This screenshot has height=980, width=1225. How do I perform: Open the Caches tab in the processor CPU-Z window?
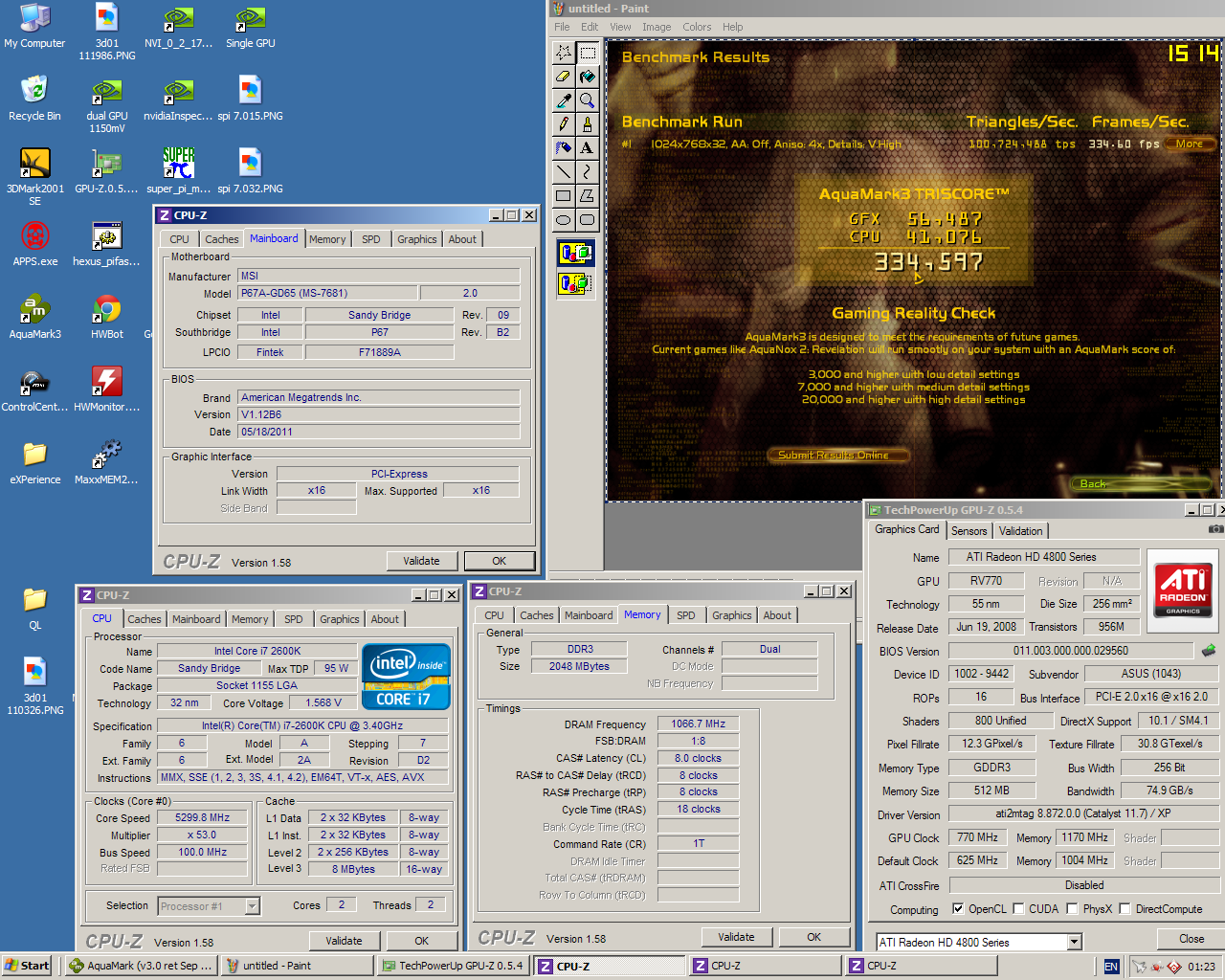click(x=144, y=619)
